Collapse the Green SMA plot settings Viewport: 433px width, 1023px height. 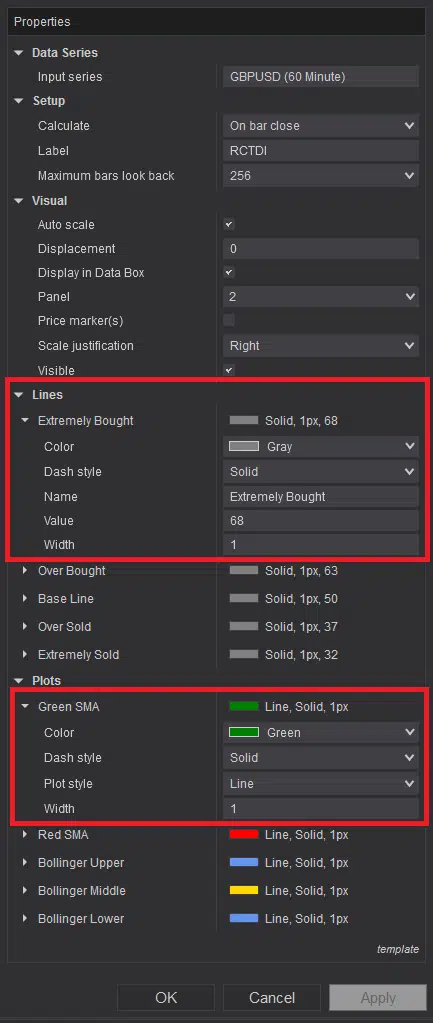click(25, 706)
